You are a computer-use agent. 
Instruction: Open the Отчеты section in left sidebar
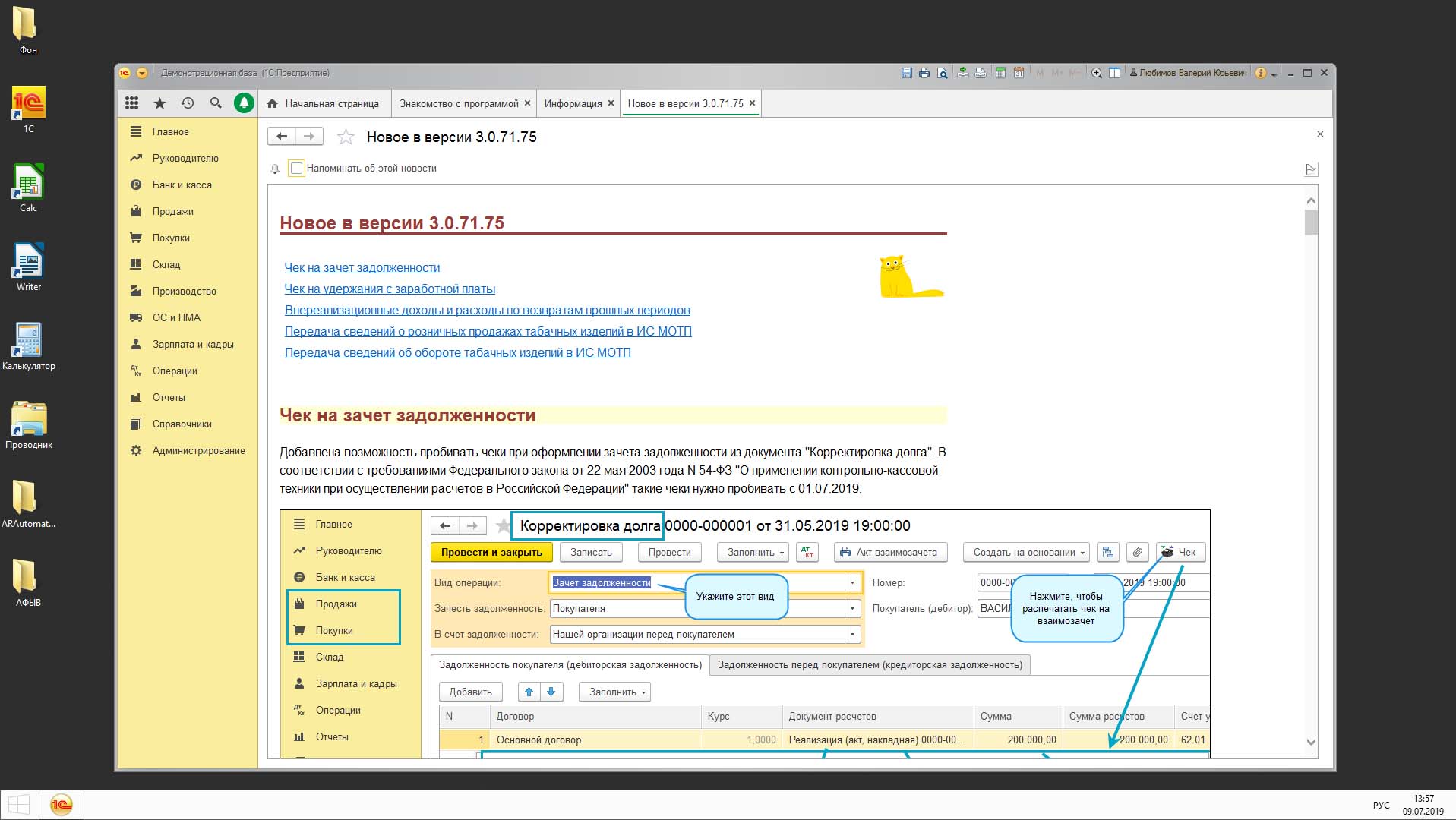click(188, 397)
